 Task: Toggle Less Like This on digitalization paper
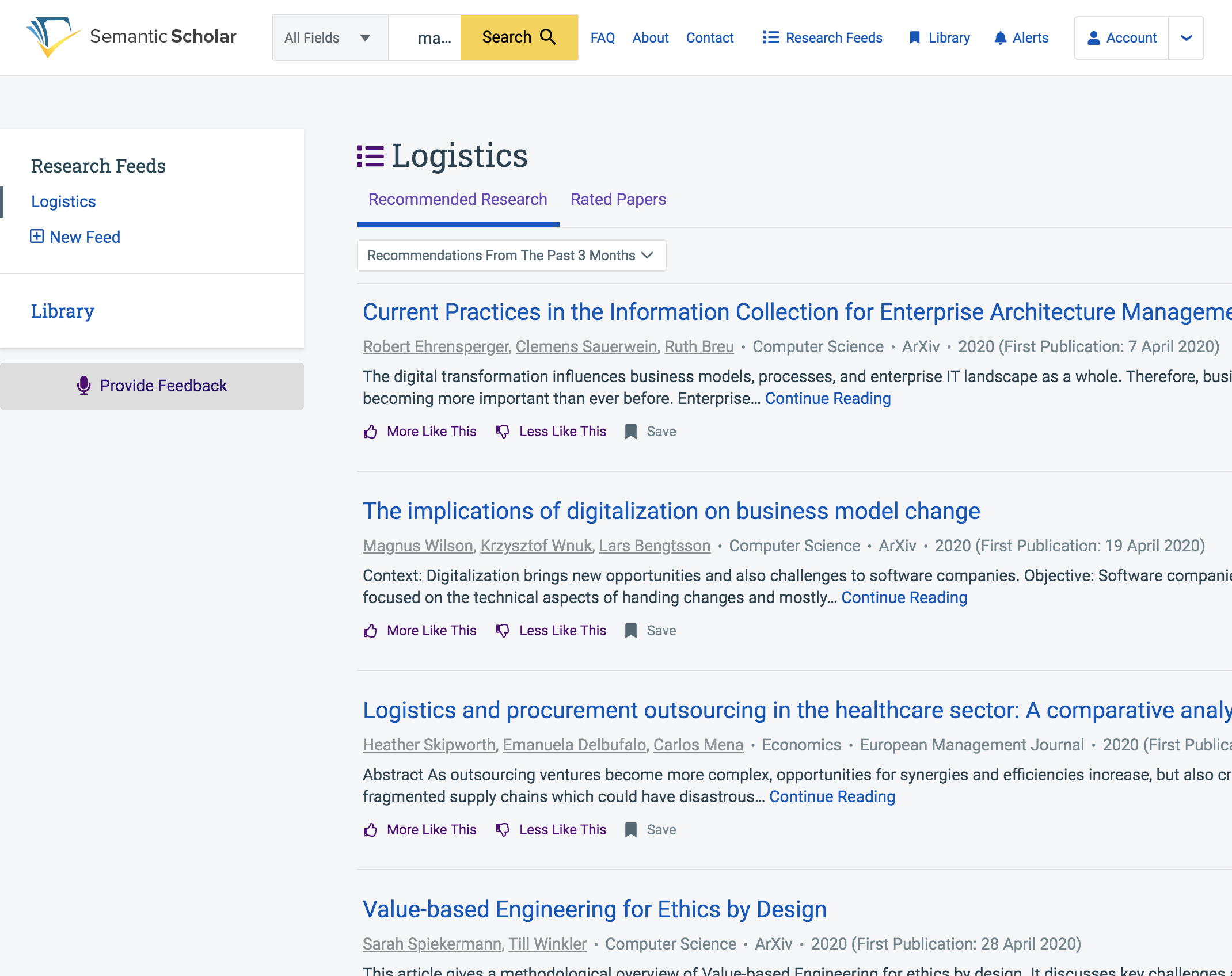coord(551,631)
